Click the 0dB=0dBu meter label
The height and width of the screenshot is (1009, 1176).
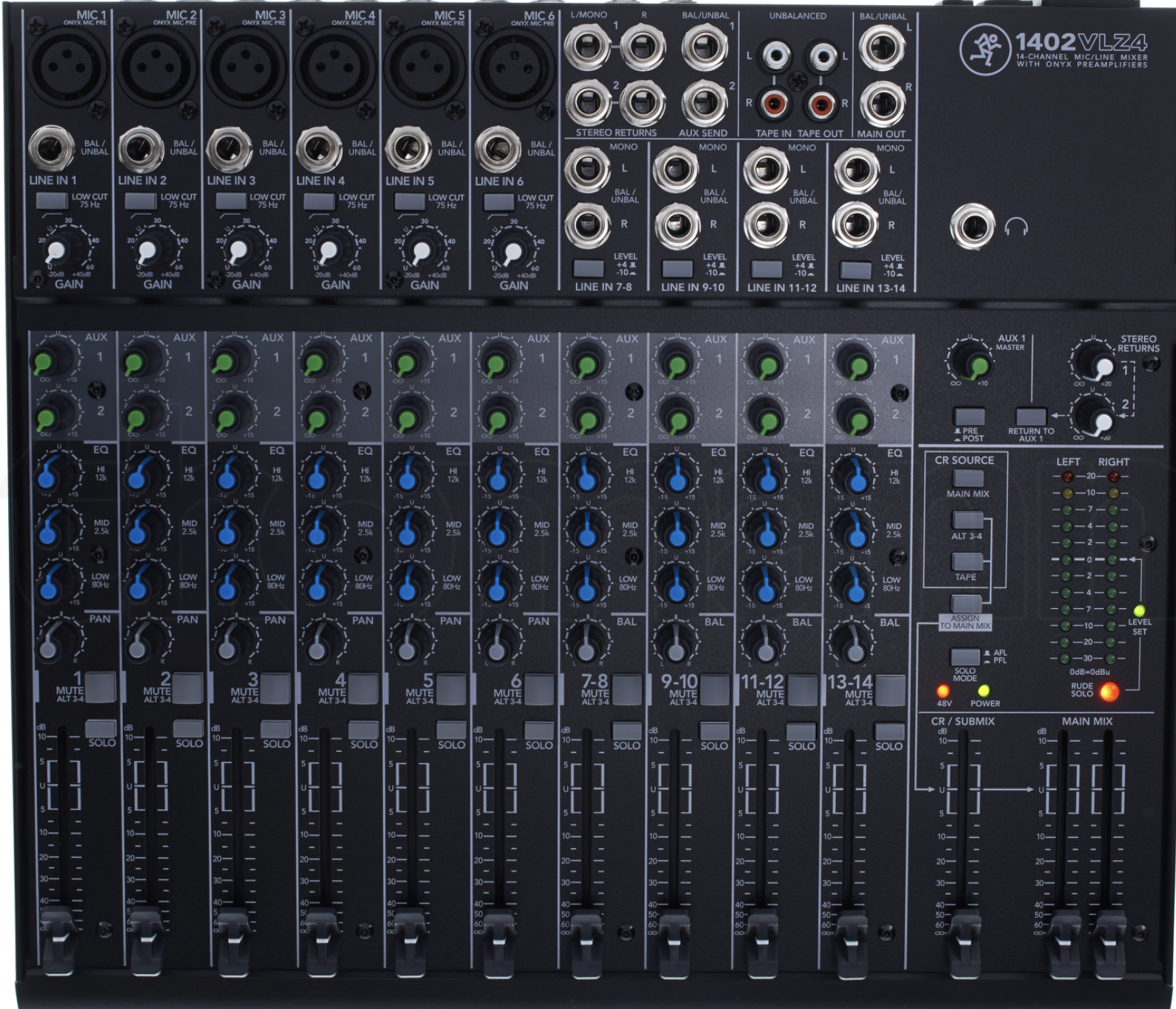coord(1089,672)
